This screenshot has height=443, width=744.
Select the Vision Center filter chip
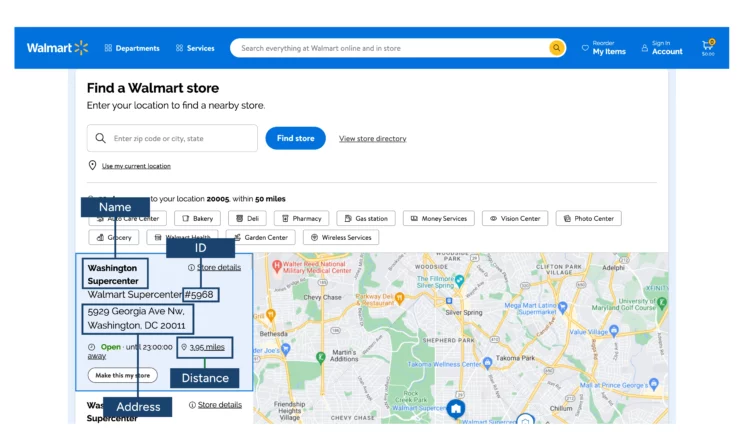pyautogui.click(x=515, y=218)
